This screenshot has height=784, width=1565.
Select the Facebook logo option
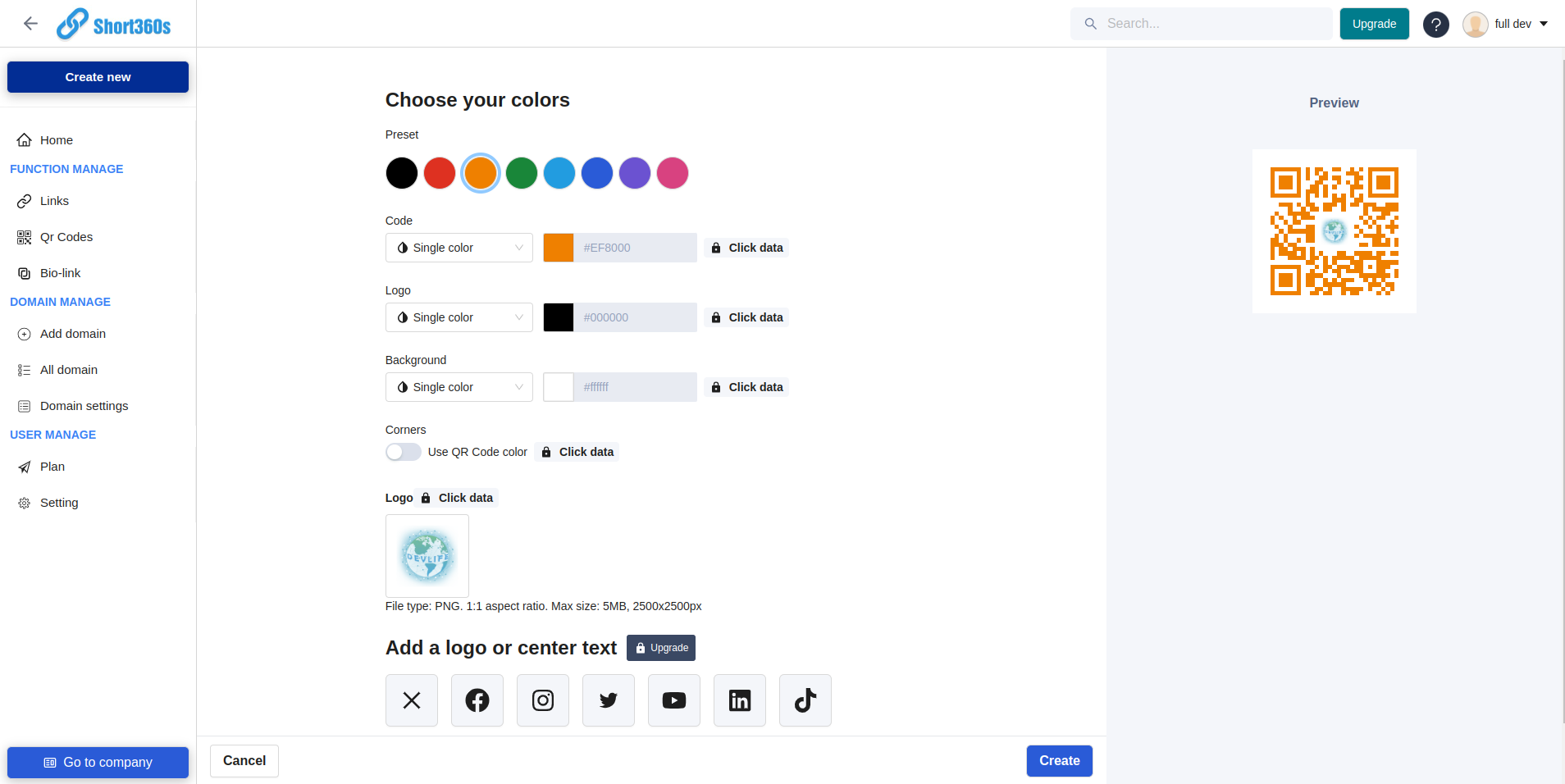point(477,700)
